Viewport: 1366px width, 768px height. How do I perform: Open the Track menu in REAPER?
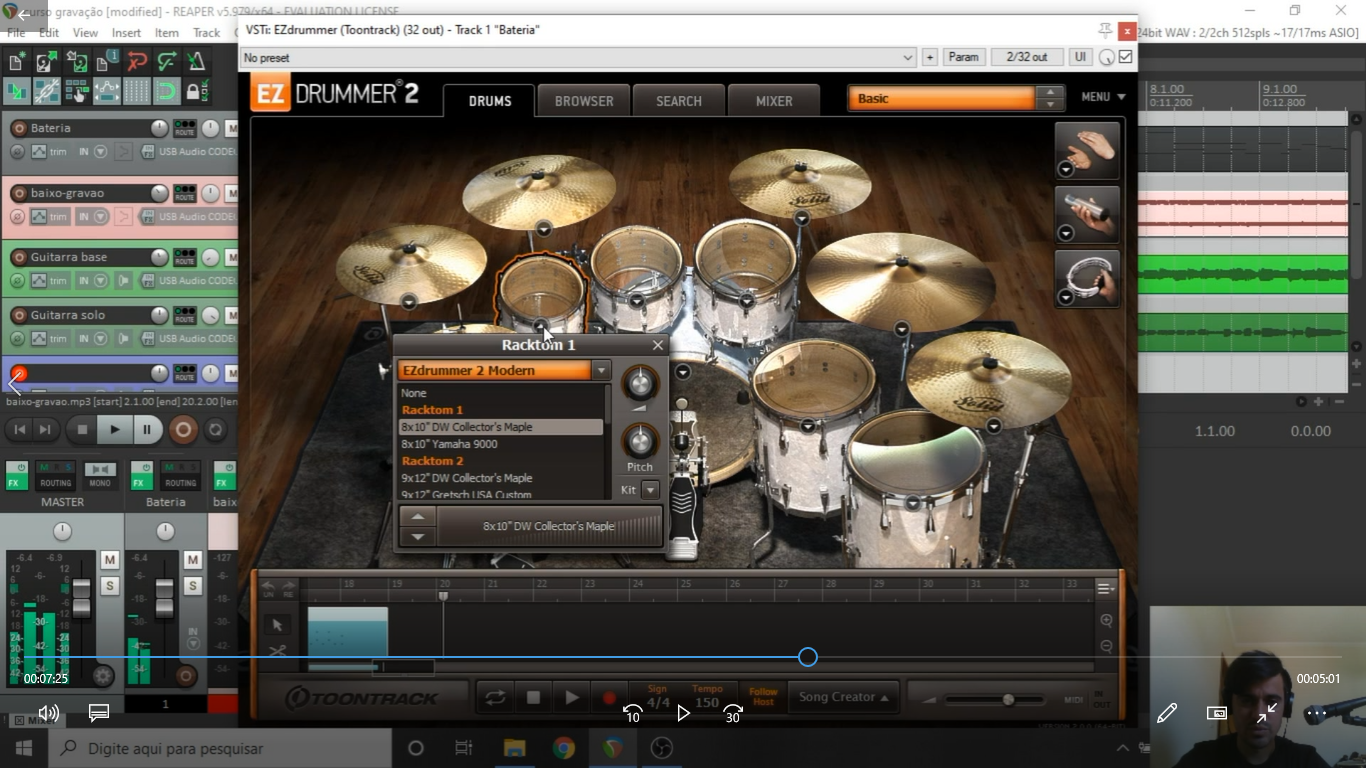coord(206,33)
